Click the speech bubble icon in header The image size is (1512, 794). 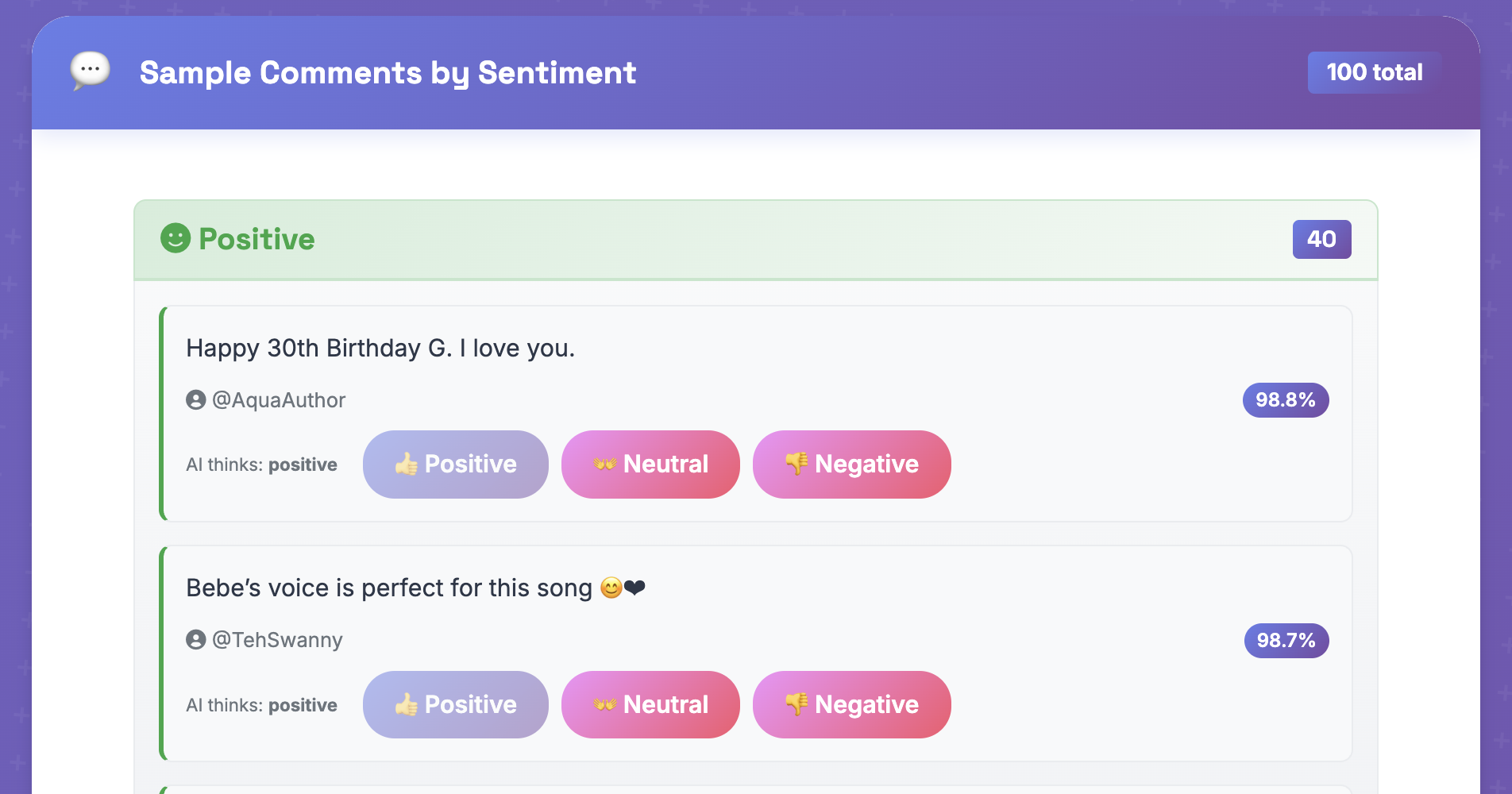coord(90,71)
